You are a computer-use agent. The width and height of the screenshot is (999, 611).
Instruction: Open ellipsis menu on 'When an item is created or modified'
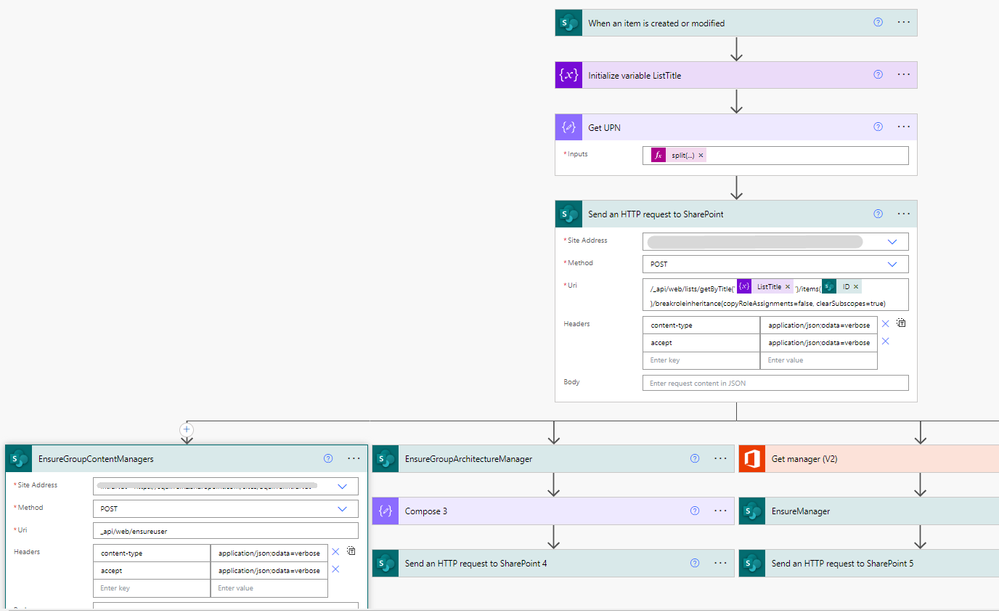pos(903,22)
